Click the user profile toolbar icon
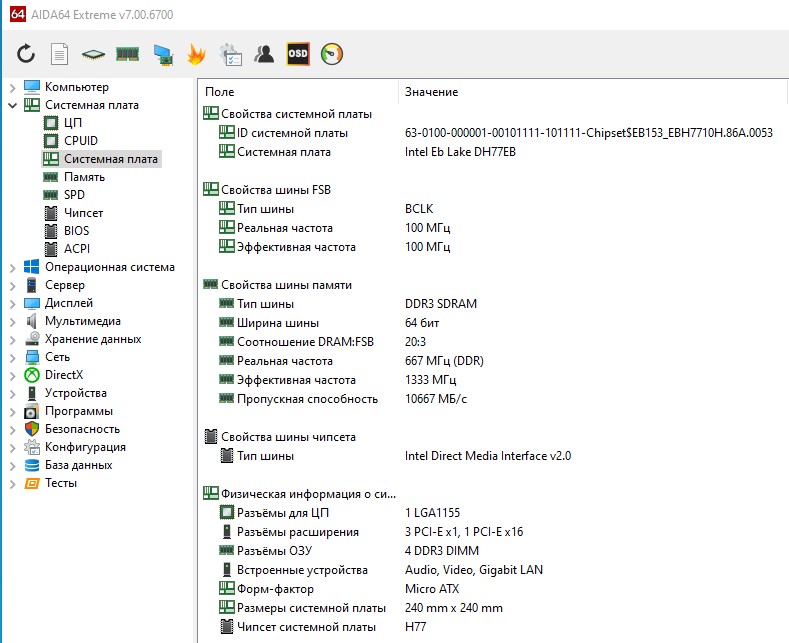This screenshot has height=643, width=789. [264, 54]
